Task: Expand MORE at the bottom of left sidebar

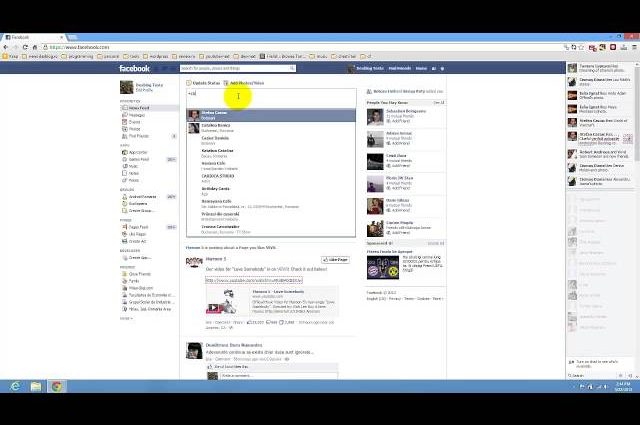Action: coord(126,318)
